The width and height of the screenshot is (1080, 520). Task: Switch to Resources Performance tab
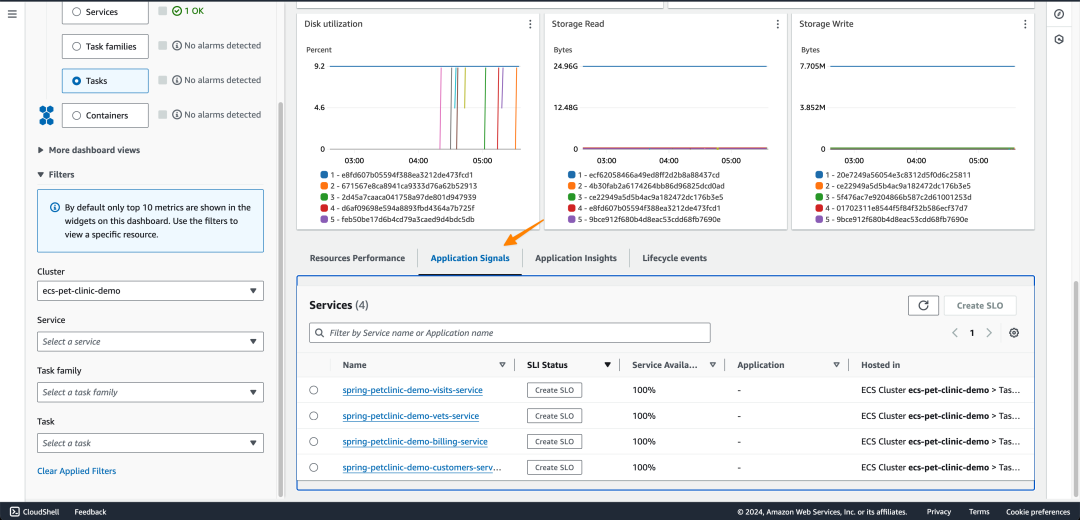[x=357, y=258]
